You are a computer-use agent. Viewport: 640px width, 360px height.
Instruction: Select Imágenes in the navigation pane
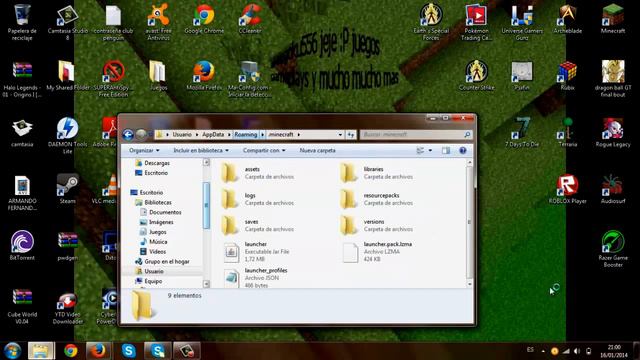(156, 222)
